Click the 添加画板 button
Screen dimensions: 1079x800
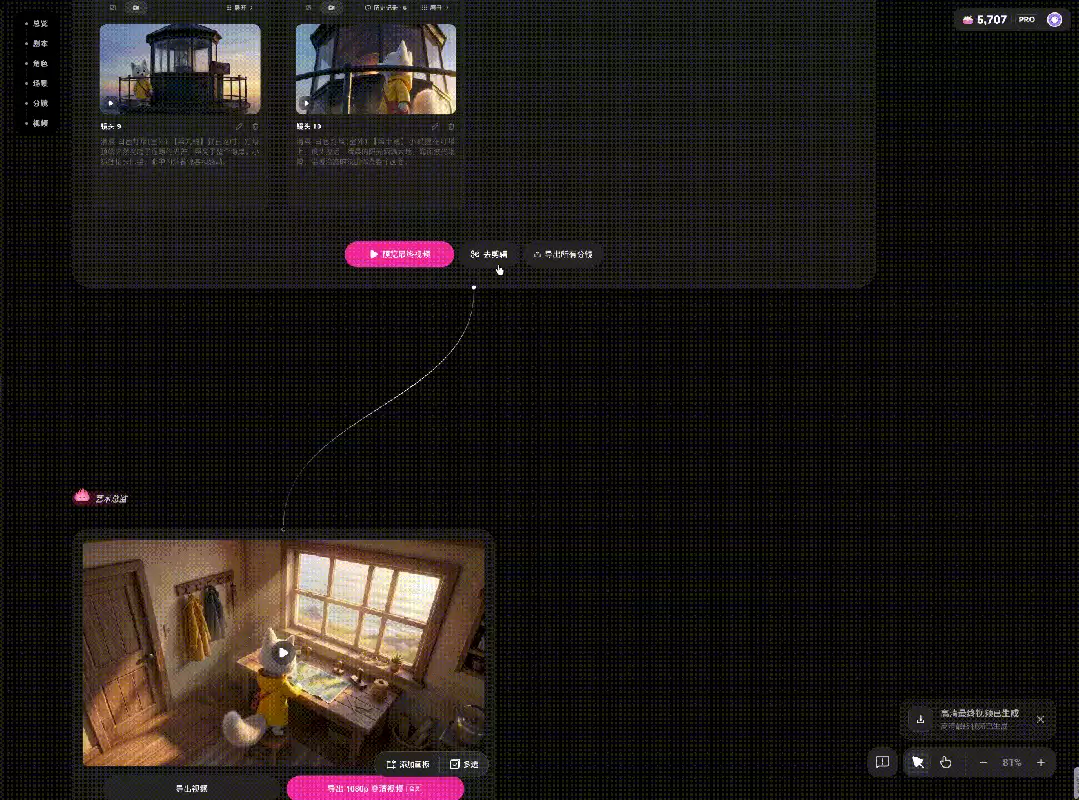(408, 764)
